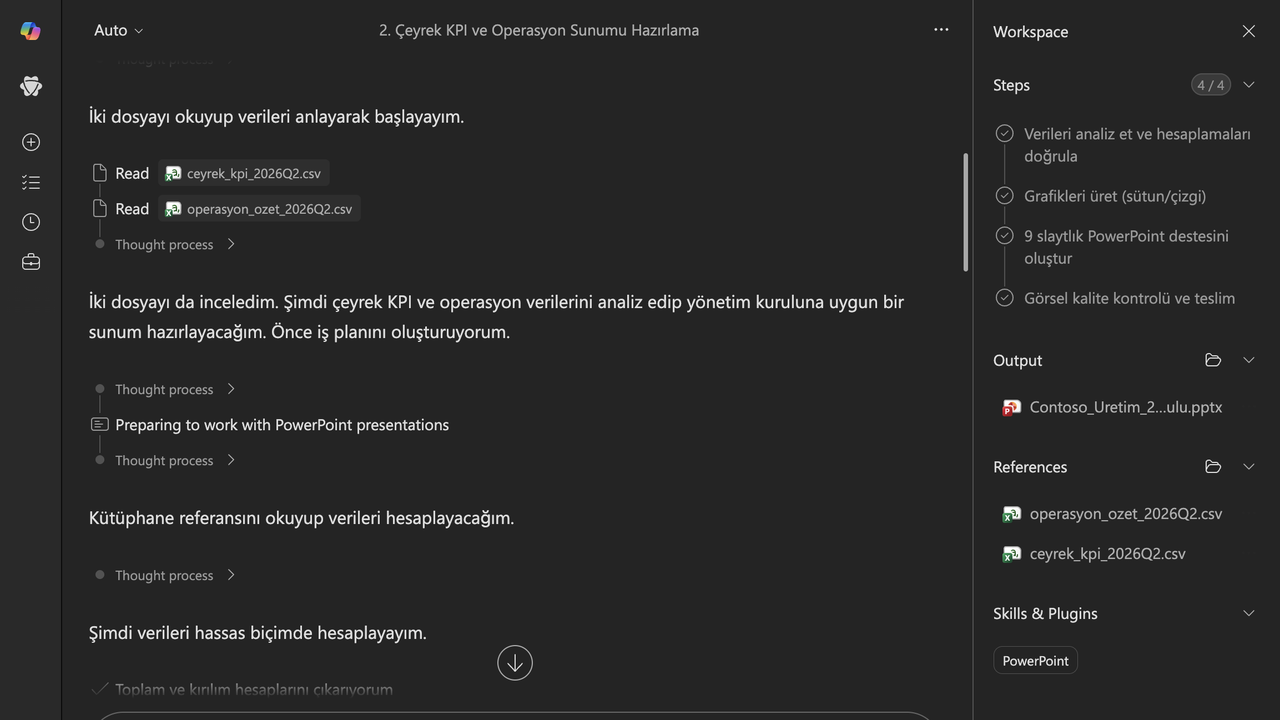Click check circle for Verileri analiz et step
This screenshot has width=1280, height=720.
tap(1005, 134)
